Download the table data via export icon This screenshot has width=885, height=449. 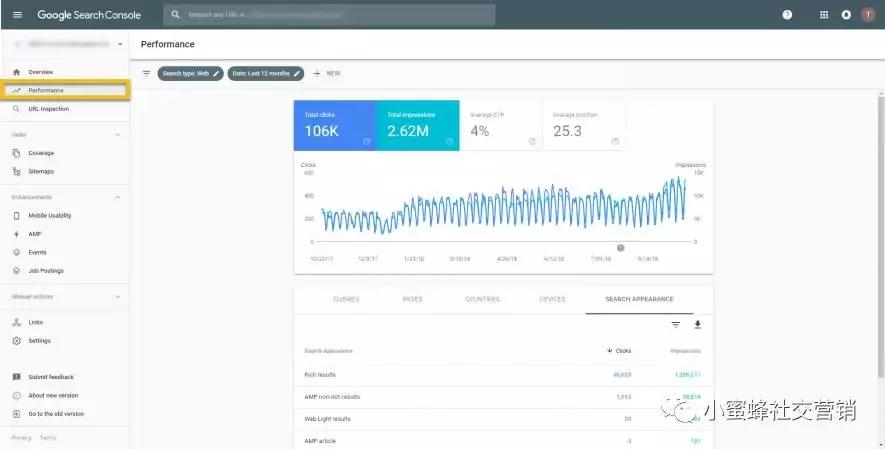pos(698,325)
